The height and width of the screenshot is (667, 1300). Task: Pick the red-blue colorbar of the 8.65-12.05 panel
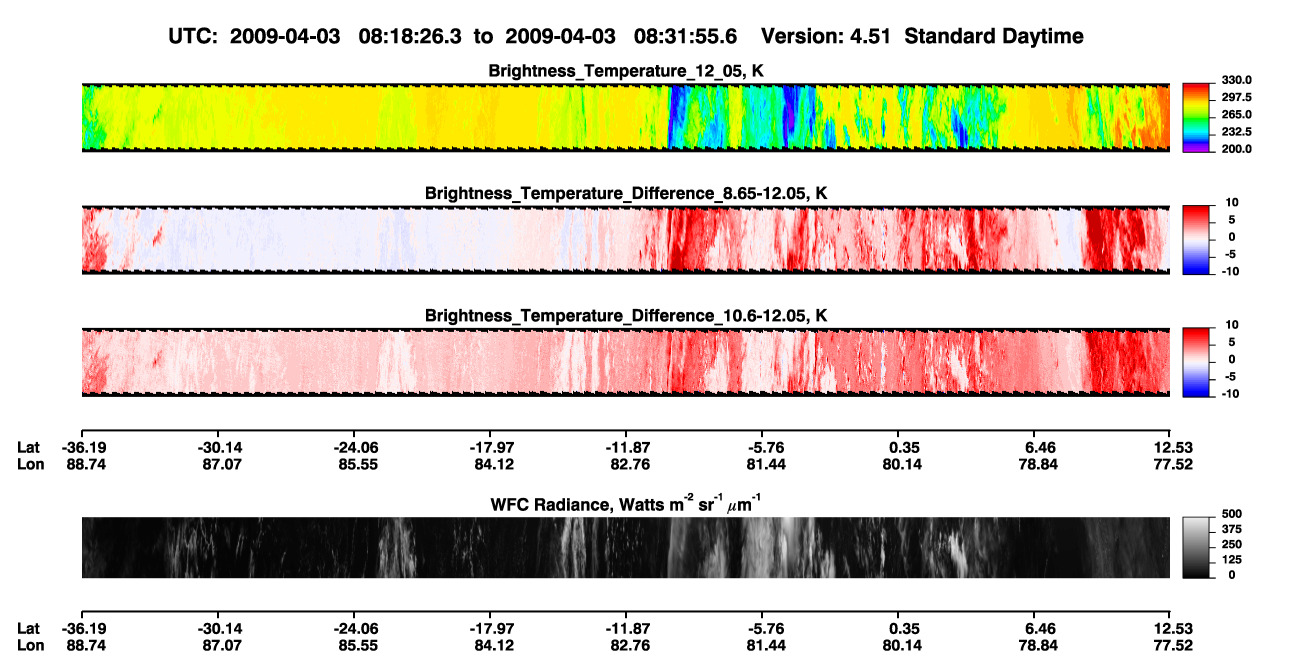click(x=1197, y=240)
